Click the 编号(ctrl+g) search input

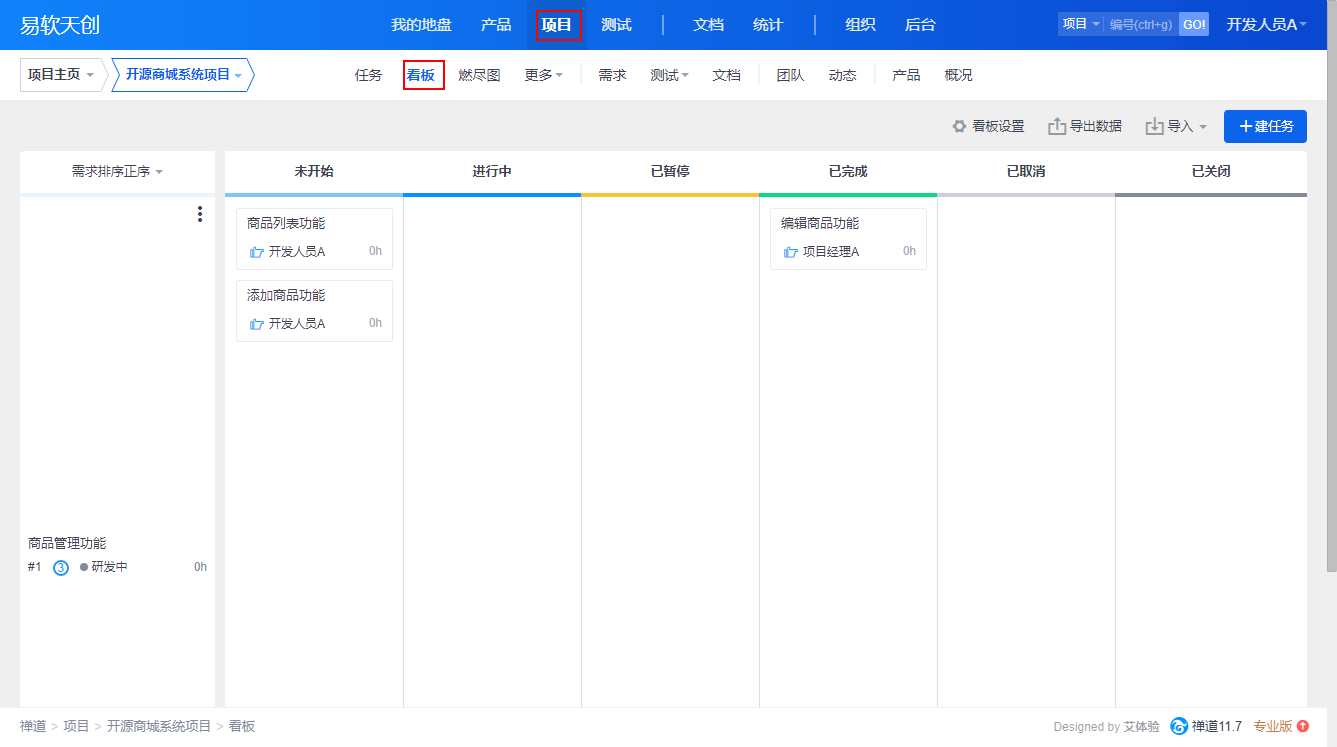[x=1141, y=24]
